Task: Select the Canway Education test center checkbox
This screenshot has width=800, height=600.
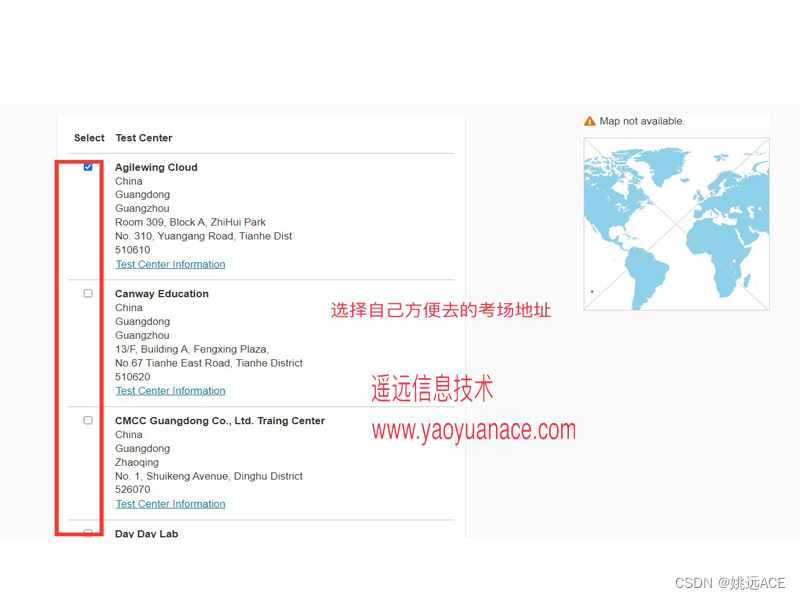Action: (88, 293)
